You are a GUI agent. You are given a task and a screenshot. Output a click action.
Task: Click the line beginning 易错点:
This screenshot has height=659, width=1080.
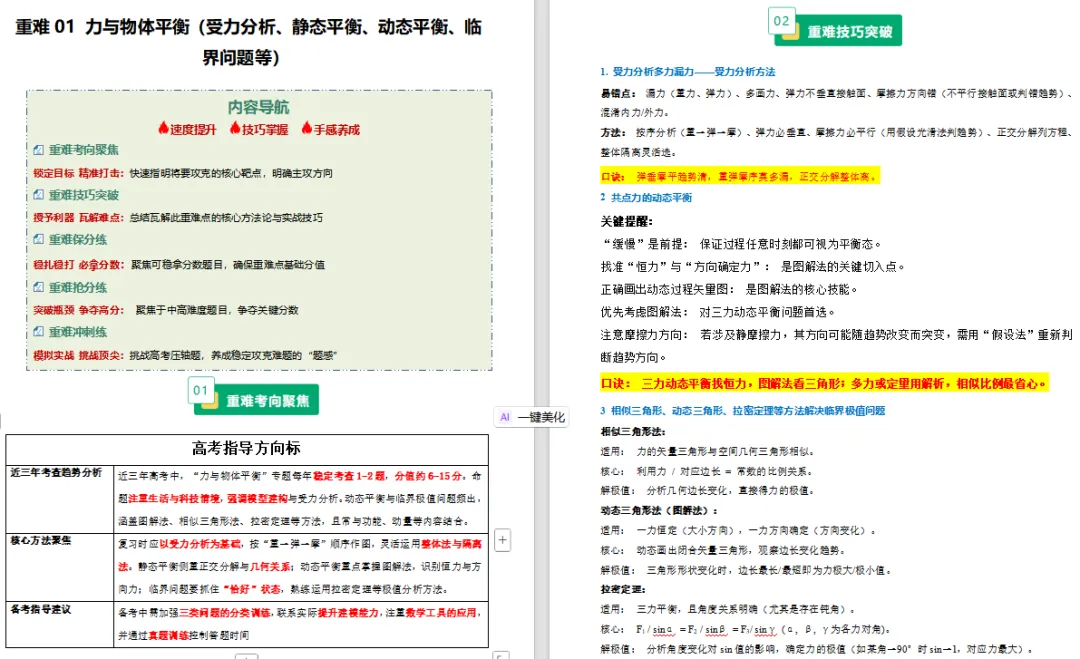[836, 103]
